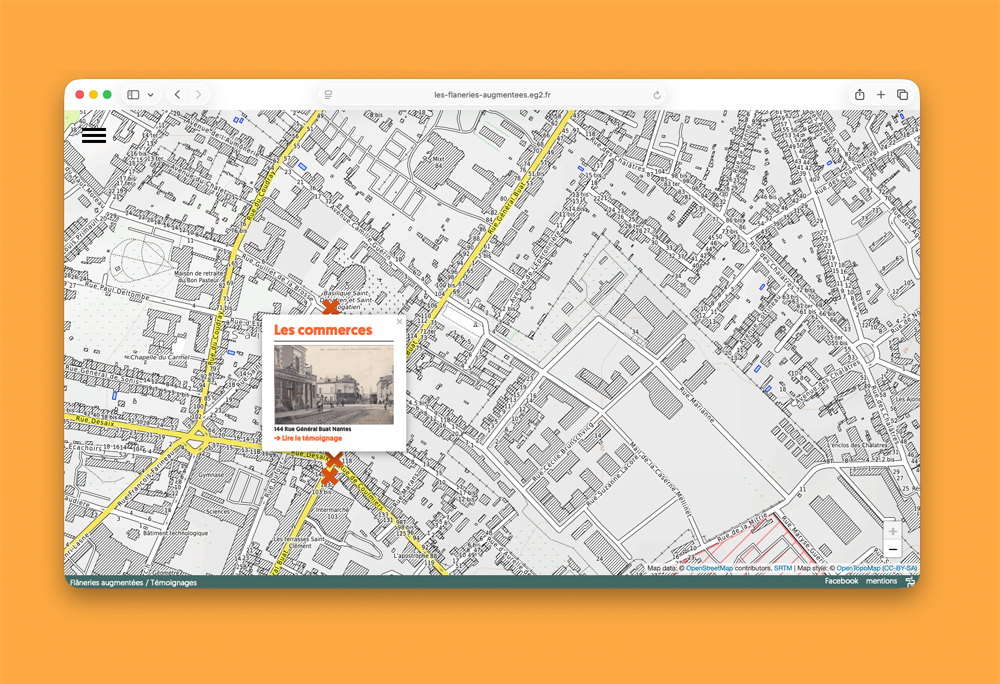This screenshot has height=684, width=1000.
Task: Select the orange X marker on Rue Desaix
Action: click(334, 460)
